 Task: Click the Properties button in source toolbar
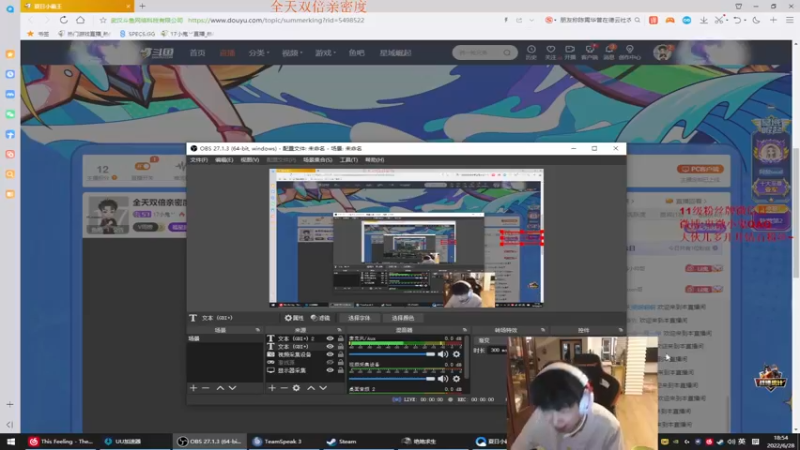point(294,318)
